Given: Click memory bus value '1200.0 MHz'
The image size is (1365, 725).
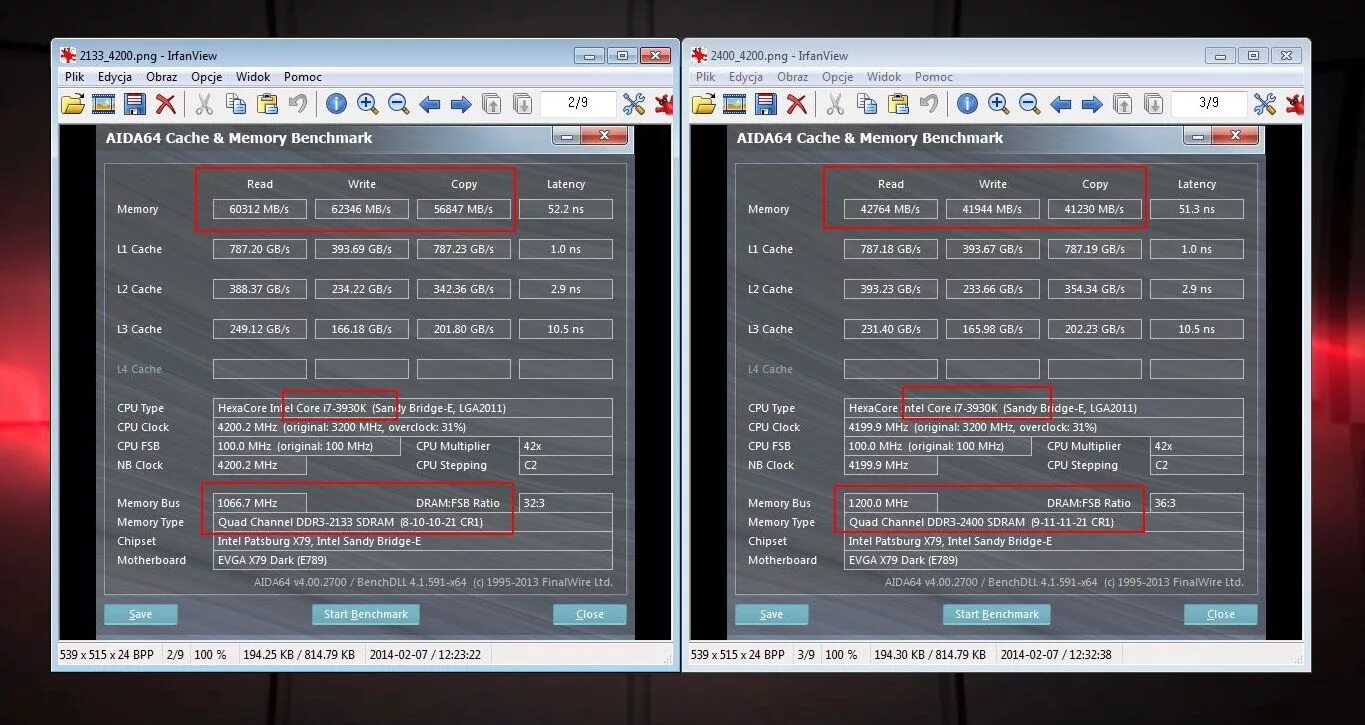Looking at the screenshot, I should click(x=891, y=503).
